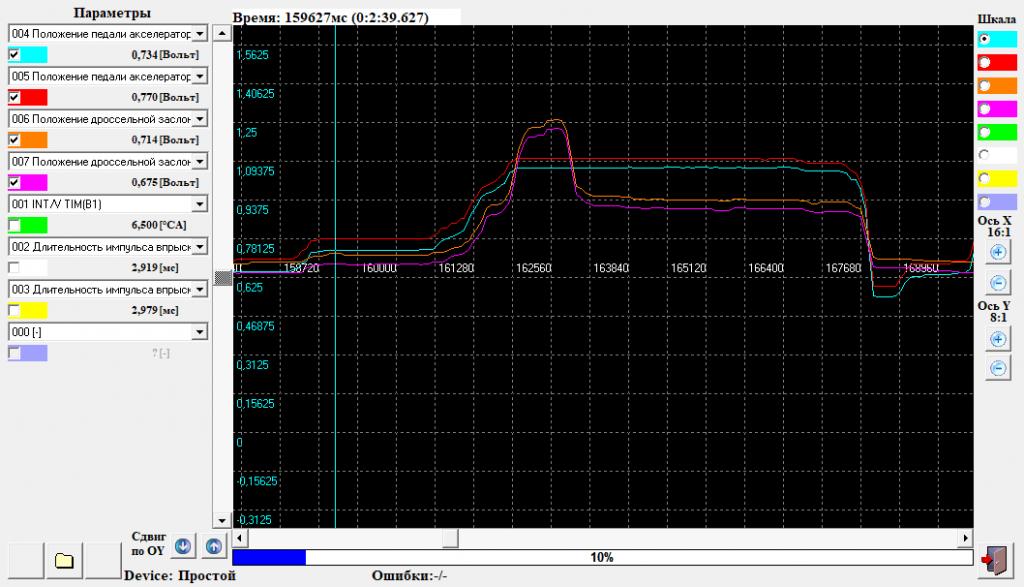Open the 000 [-] parameter dropdown
The image size is (1024, 587).
pyautogui.click(x=200, y=332)
